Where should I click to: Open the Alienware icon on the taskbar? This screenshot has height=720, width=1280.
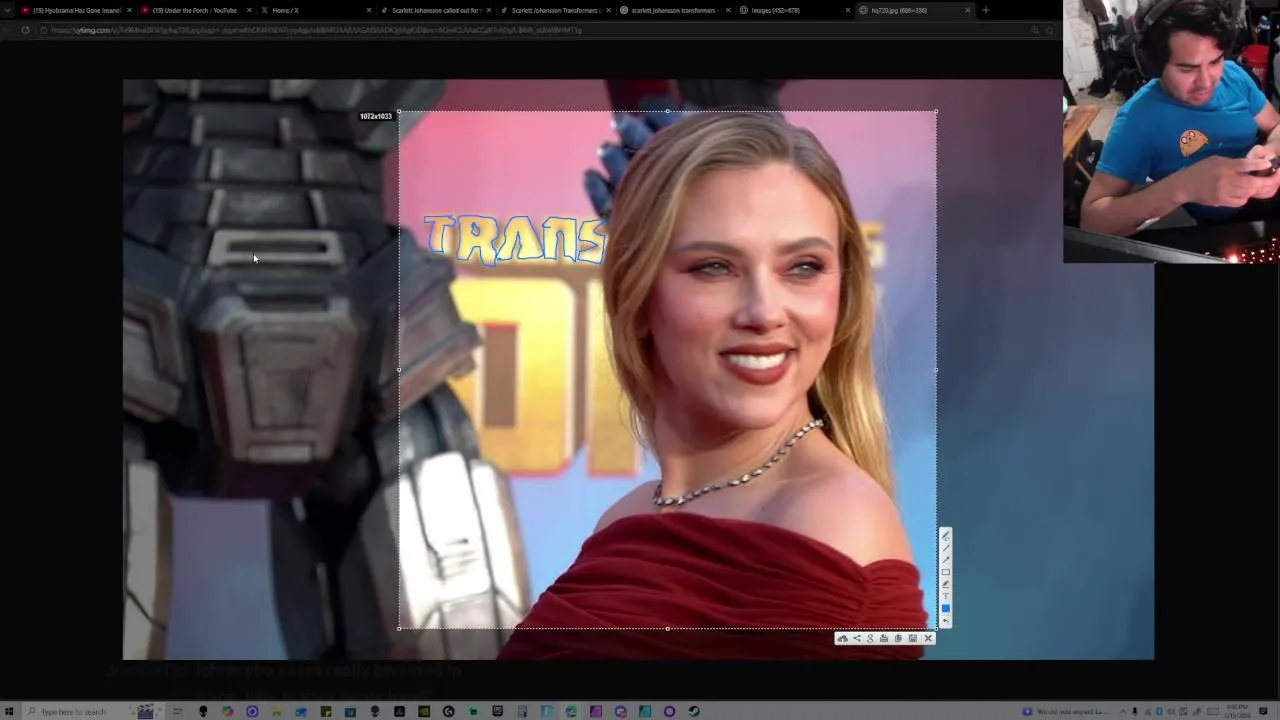(x=203, y=711)
